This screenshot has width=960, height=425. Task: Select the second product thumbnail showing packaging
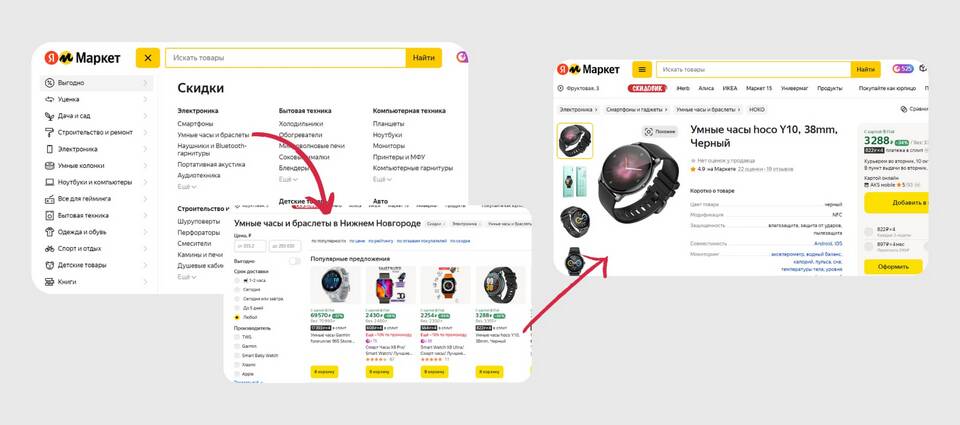[x=574, y=181]
